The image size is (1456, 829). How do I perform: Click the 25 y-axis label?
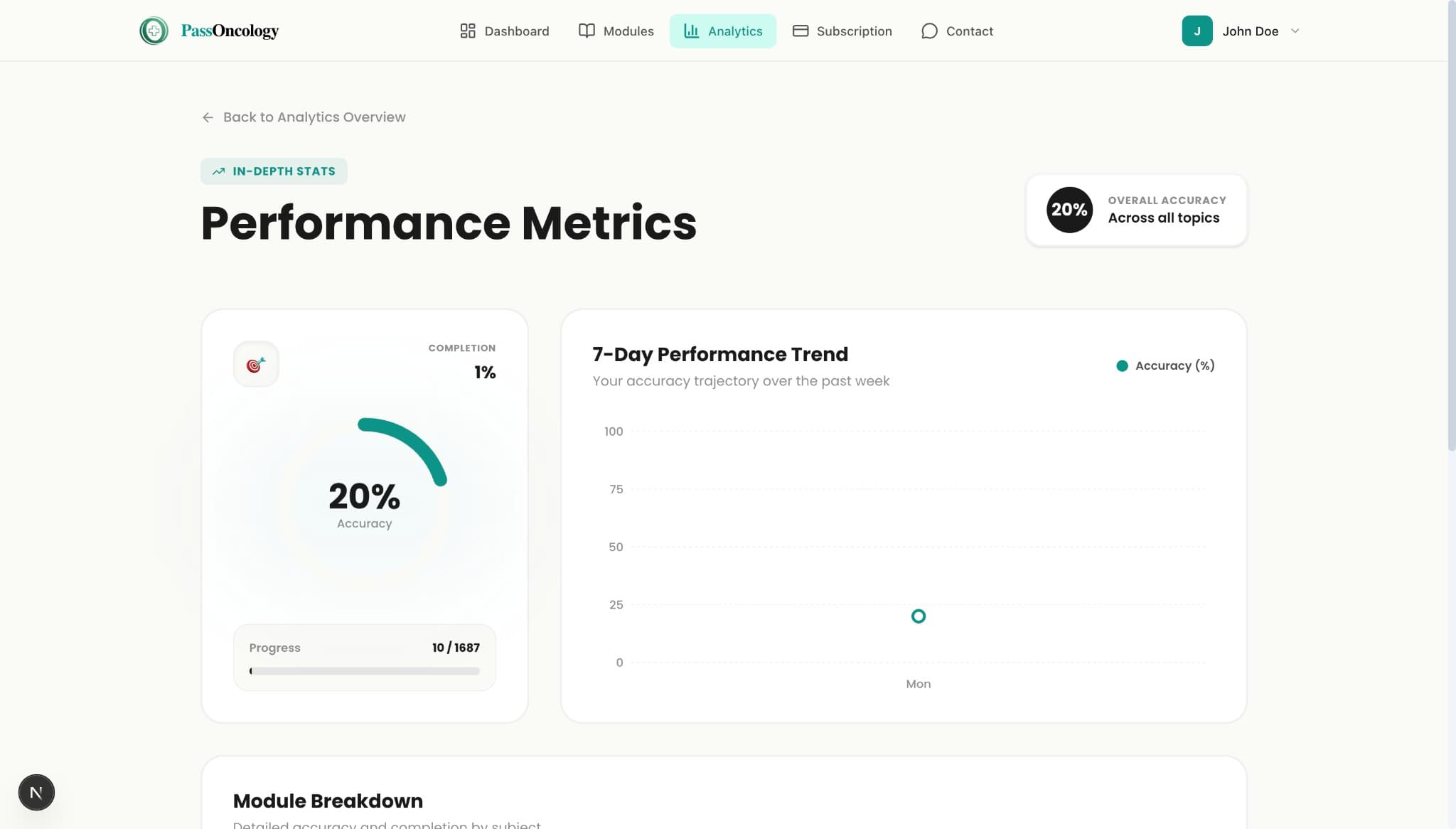(616, 605)
